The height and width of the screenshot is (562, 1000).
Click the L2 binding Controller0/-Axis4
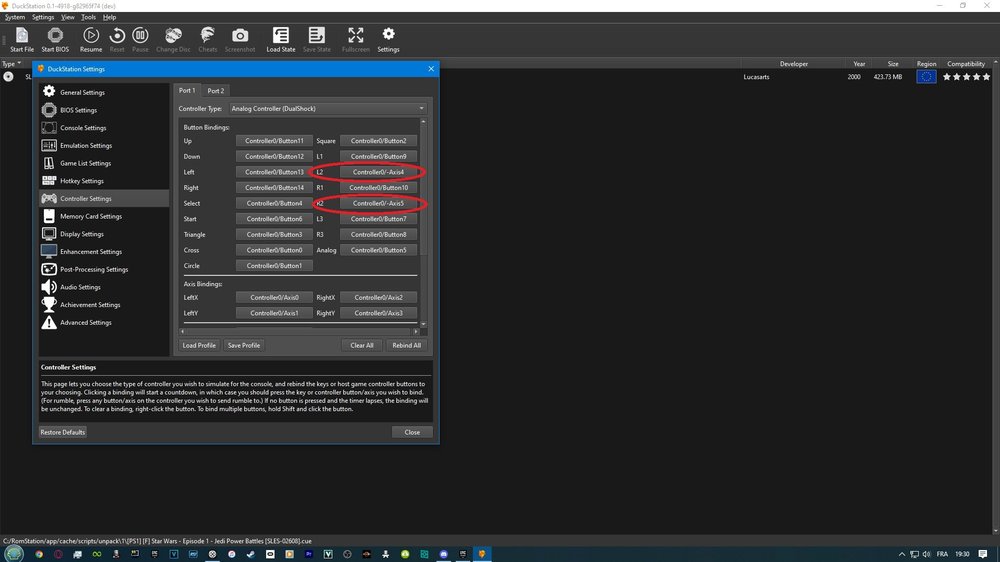coord(378,172)
